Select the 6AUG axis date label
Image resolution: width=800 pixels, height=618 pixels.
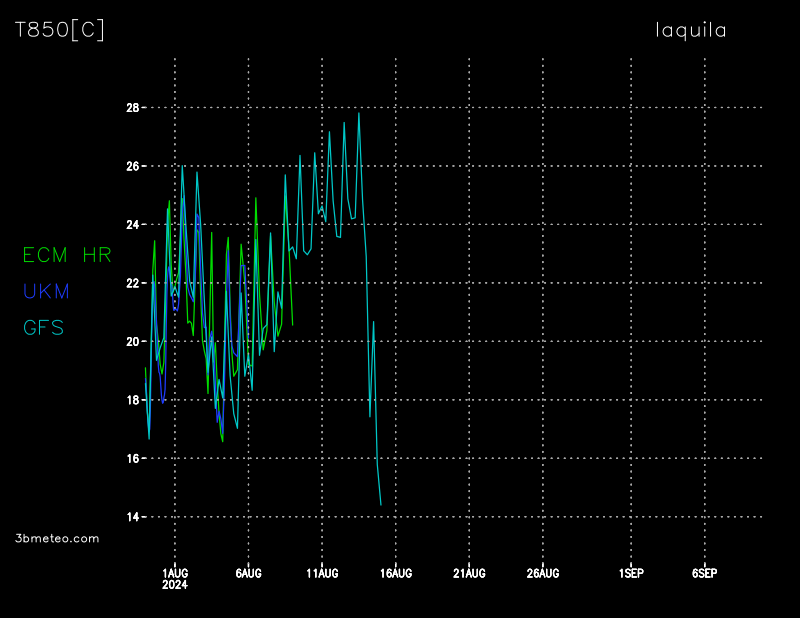[x=248, y=573]
